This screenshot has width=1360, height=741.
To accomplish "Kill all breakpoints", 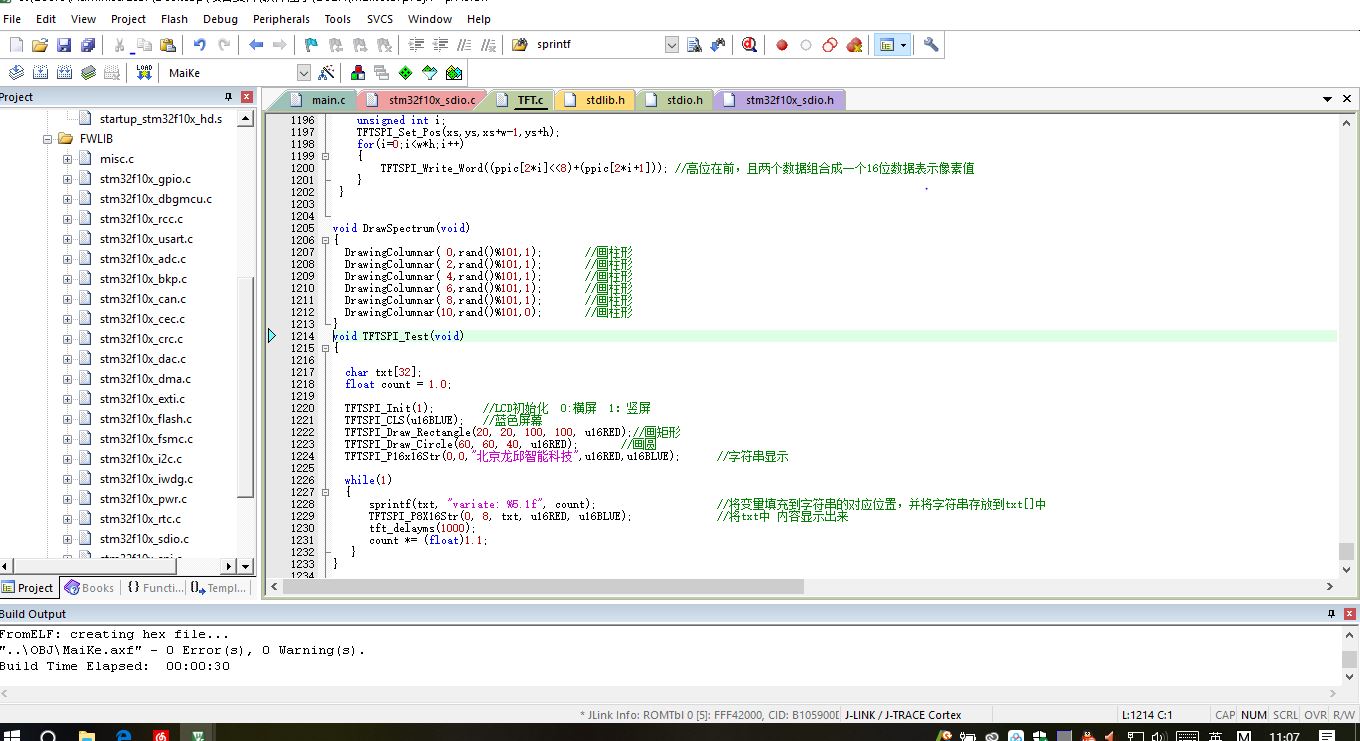I will pyautogui.click(x=854, y=45).
